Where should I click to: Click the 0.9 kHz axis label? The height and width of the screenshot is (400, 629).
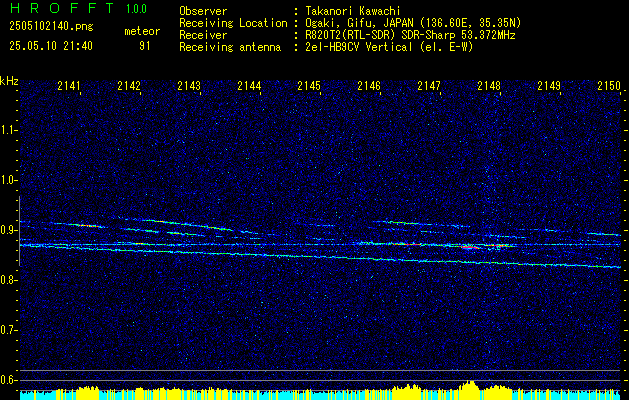click(x=8, y=230)
